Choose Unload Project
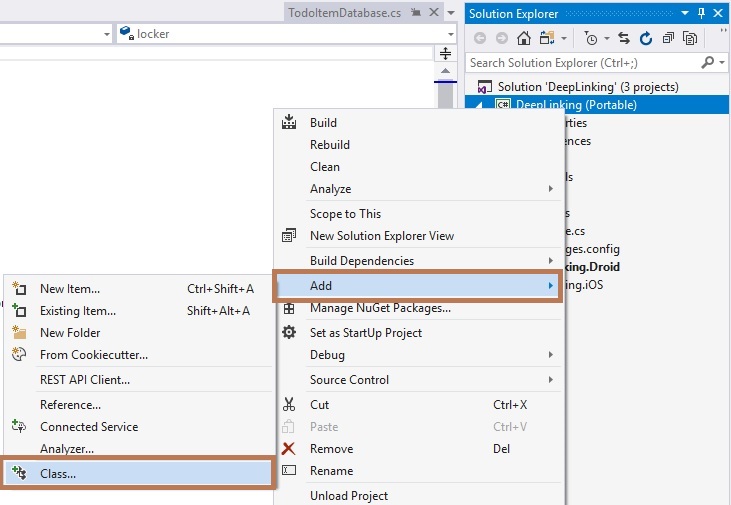The image size is (731, 505). [x=419, y=496]
